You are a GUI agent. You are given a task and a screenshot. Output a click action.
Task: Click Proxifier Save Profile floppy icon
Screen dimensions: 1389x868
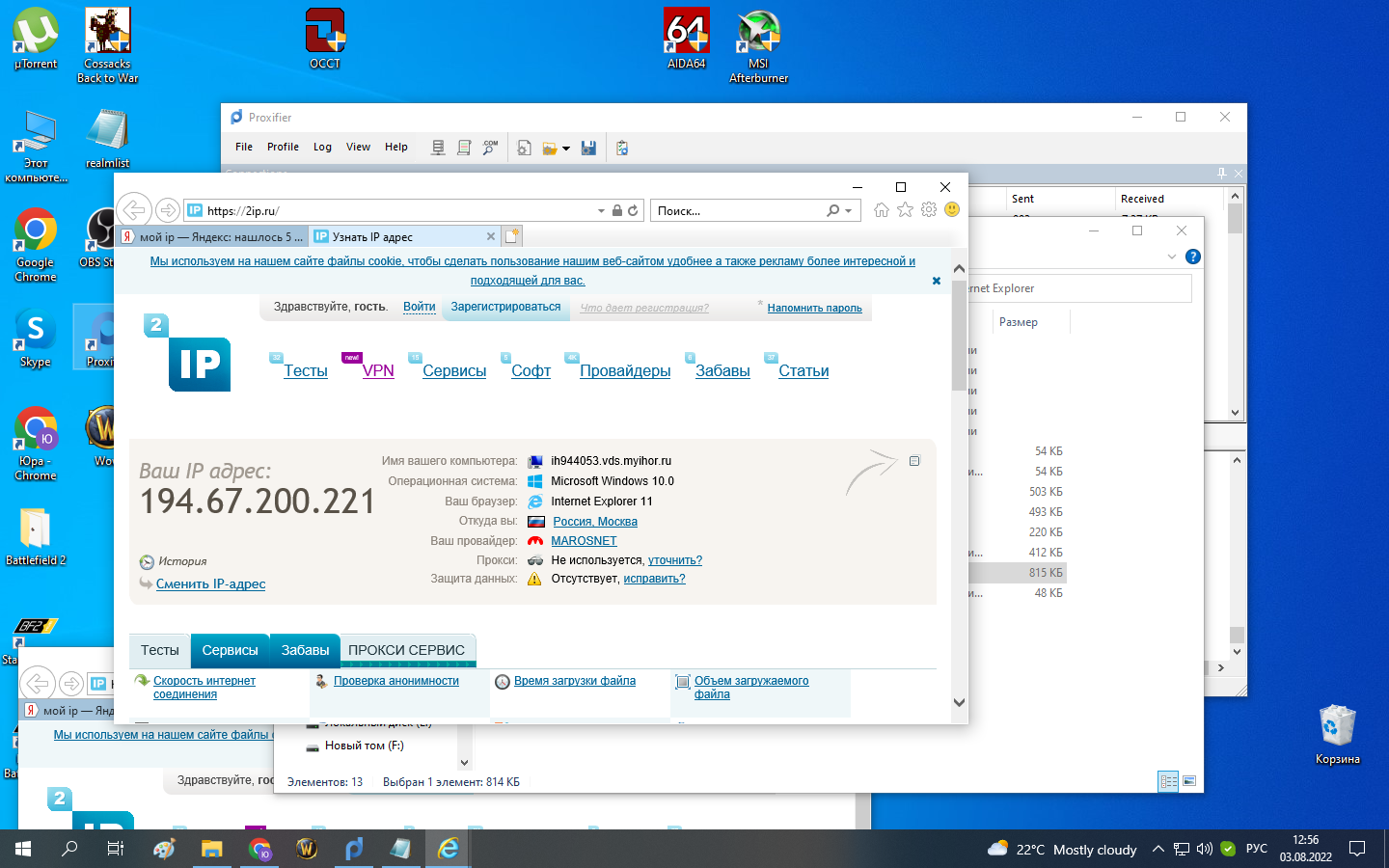click(x=588, y=148)
